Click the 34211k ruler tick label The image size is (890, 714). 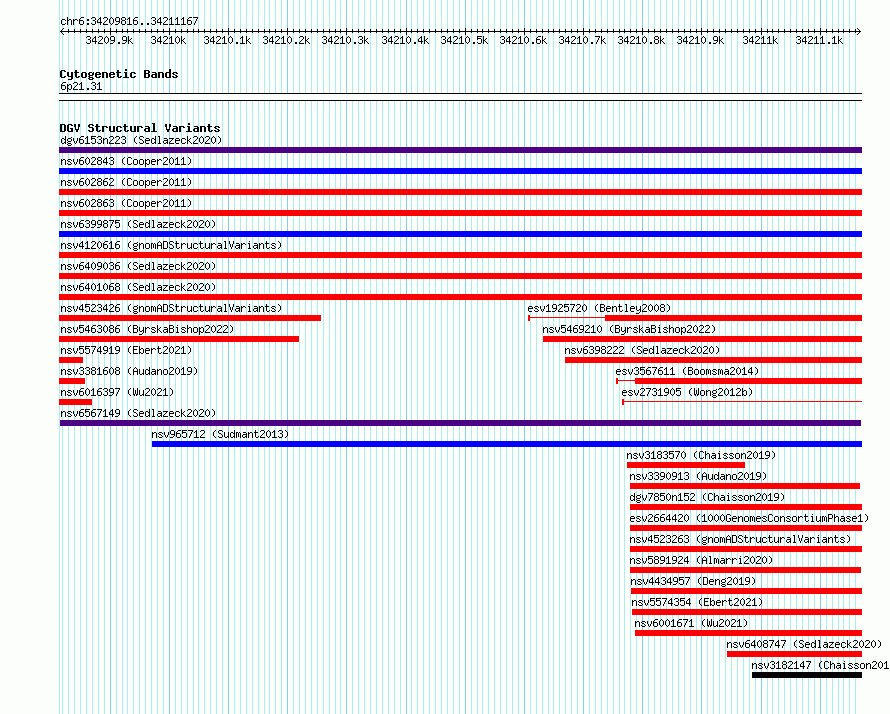pos(760,41)
